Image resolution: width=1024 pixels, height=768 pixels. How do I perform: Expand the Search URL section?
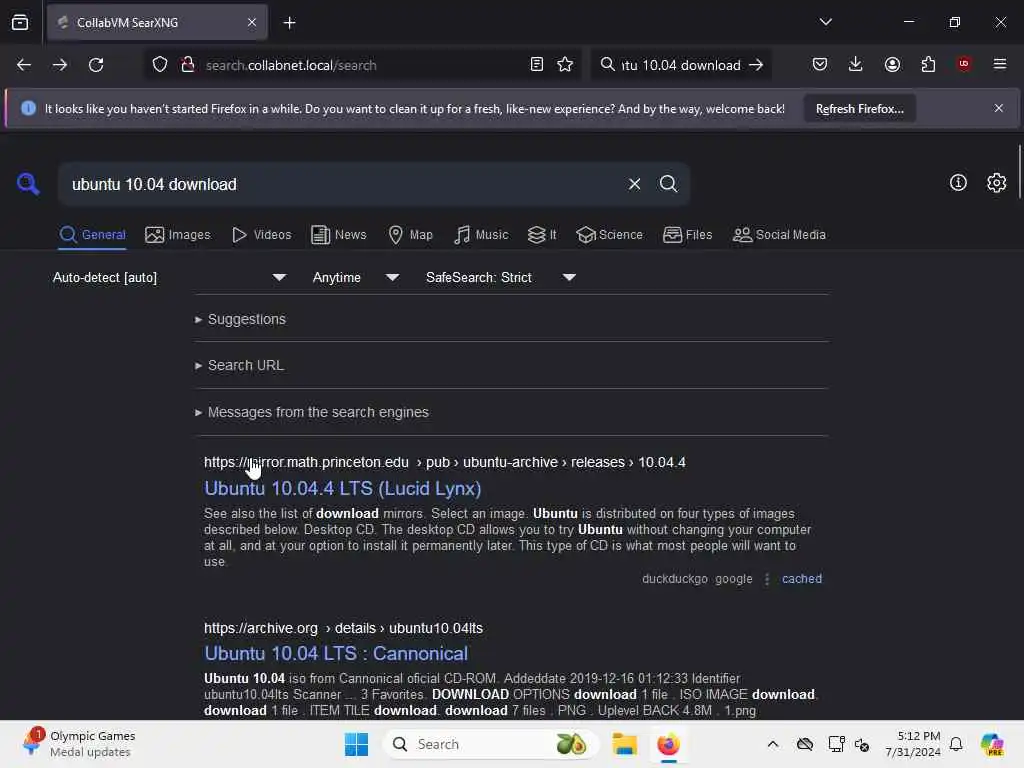(240, 366)
